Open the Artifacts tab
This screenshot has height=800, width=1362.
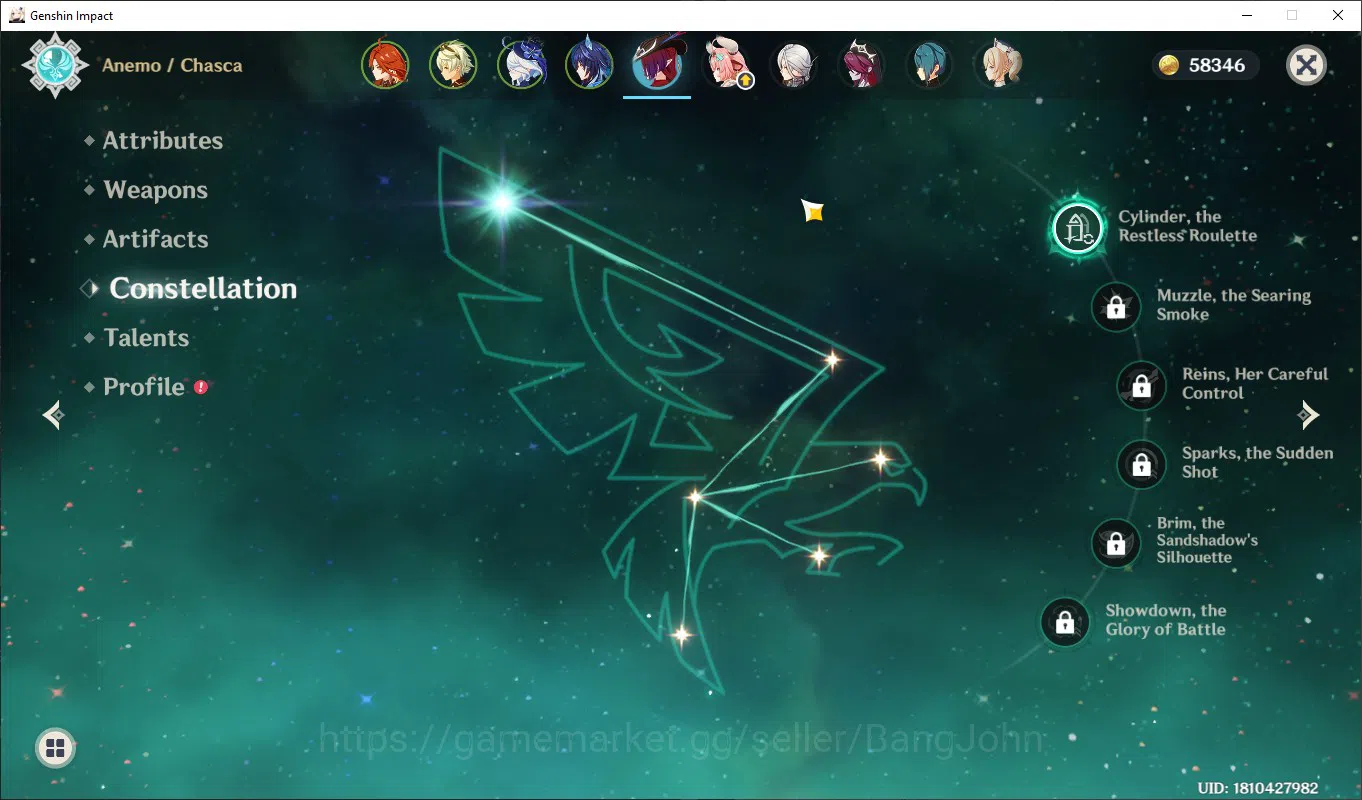click(155, 239)
